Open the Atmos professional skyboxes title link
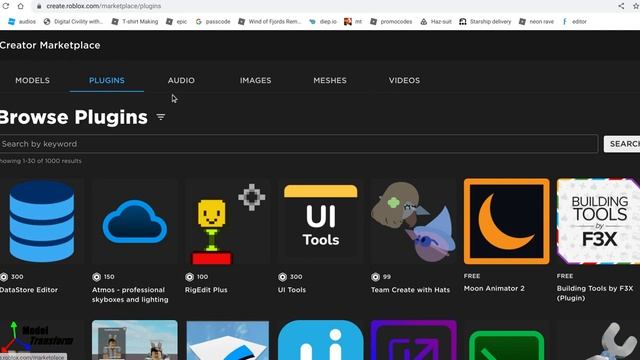 pos(130,295)
